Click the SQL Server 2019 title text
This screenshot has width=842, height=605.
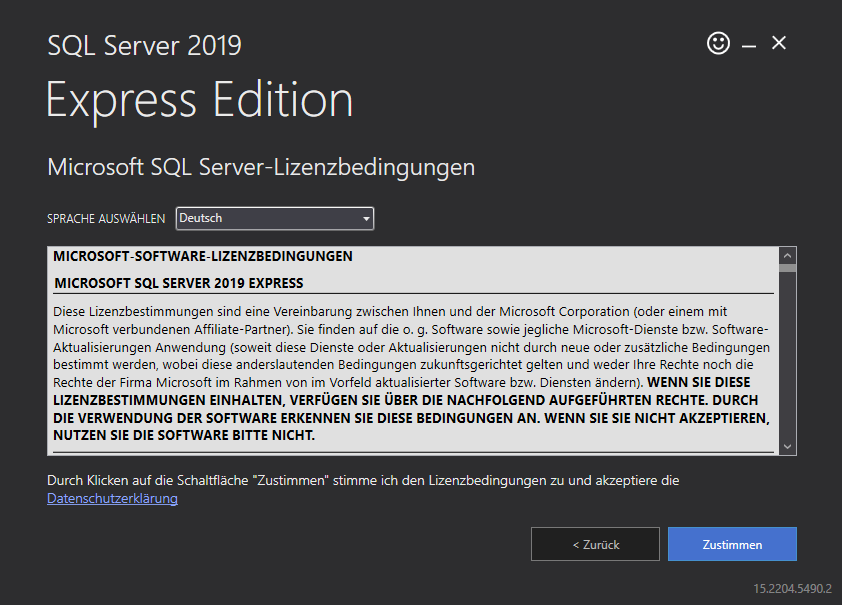point(144,46)
